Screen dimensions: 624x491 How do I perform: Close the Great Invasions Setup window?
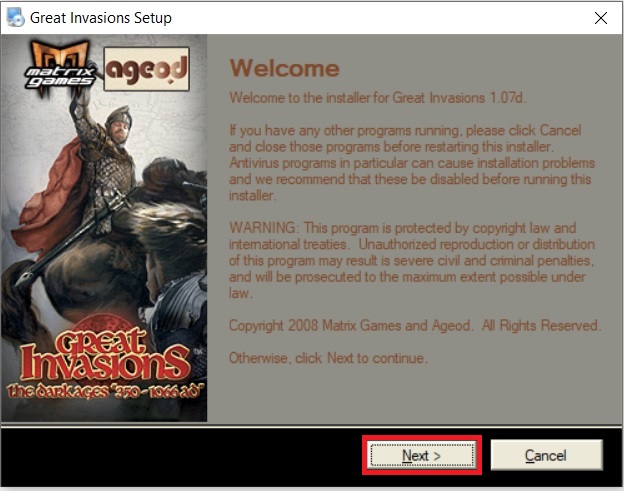point(601,18)
